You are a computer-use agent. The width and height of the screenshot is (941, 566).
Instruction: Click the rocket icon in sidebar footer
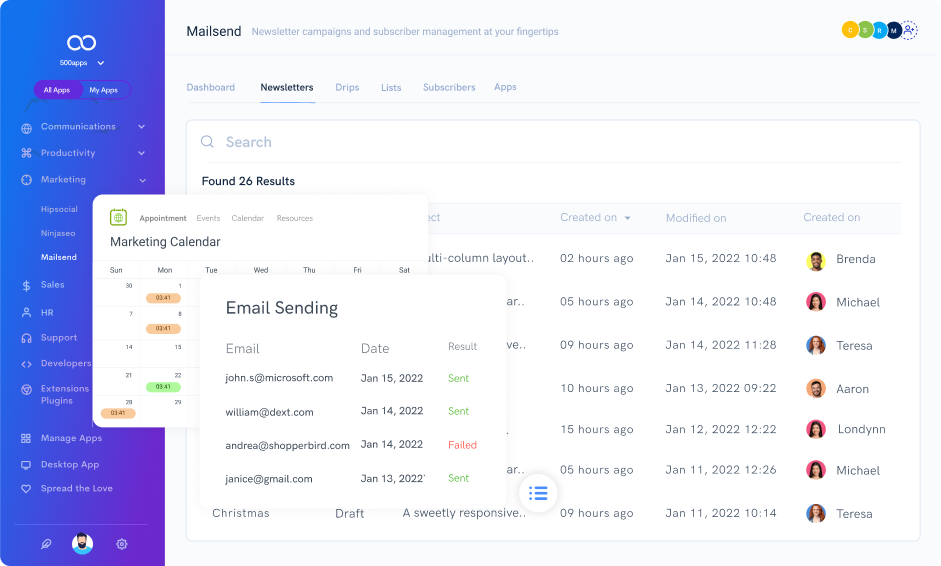(x=45, y=544)
